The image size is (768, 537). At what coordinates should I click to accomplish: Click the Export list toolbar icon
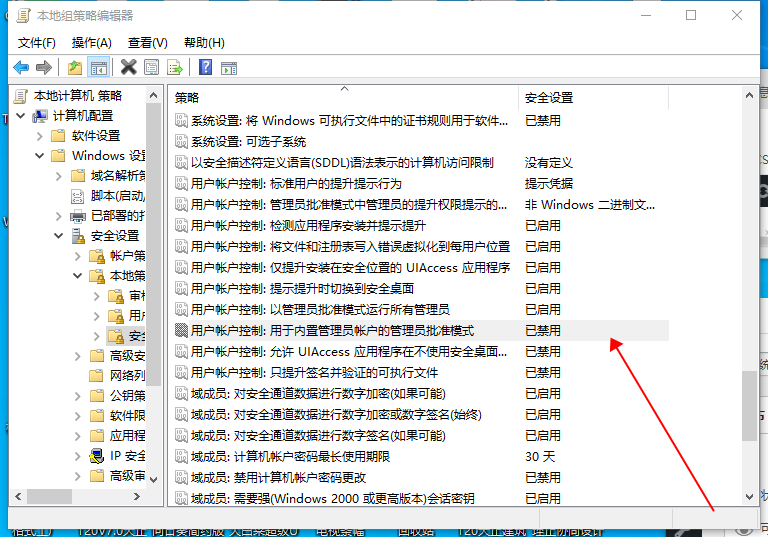coord(175,67)
